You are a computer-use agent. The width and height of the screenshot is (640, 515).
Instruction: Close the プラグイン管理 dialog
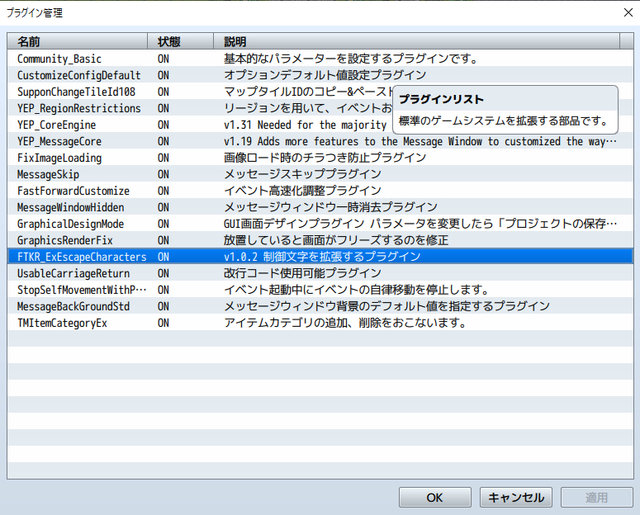628,13
